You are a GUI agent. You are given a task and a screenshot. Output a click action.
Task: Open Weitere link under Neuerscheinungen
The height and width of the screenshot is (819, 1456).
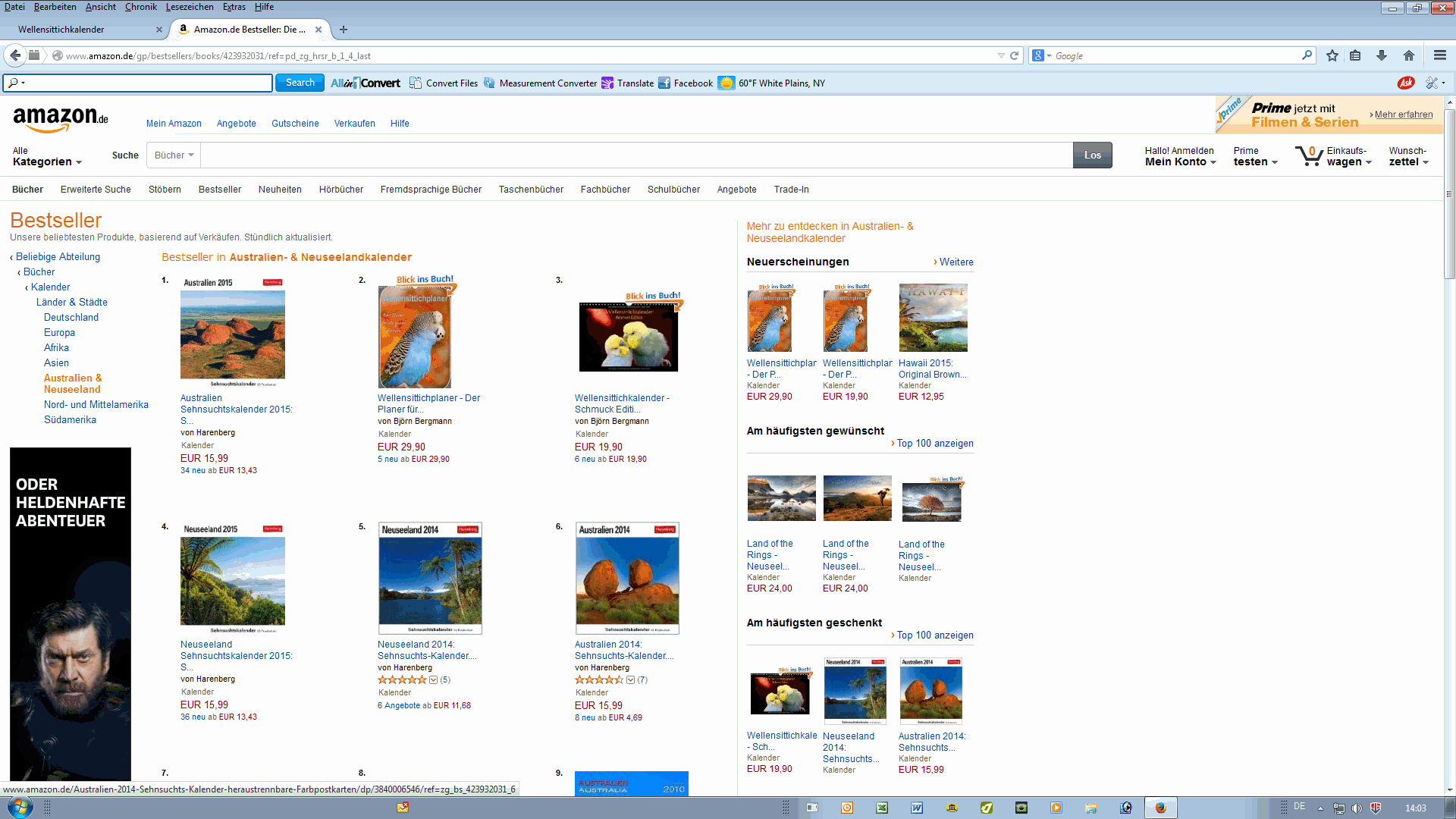coord(955,262)
